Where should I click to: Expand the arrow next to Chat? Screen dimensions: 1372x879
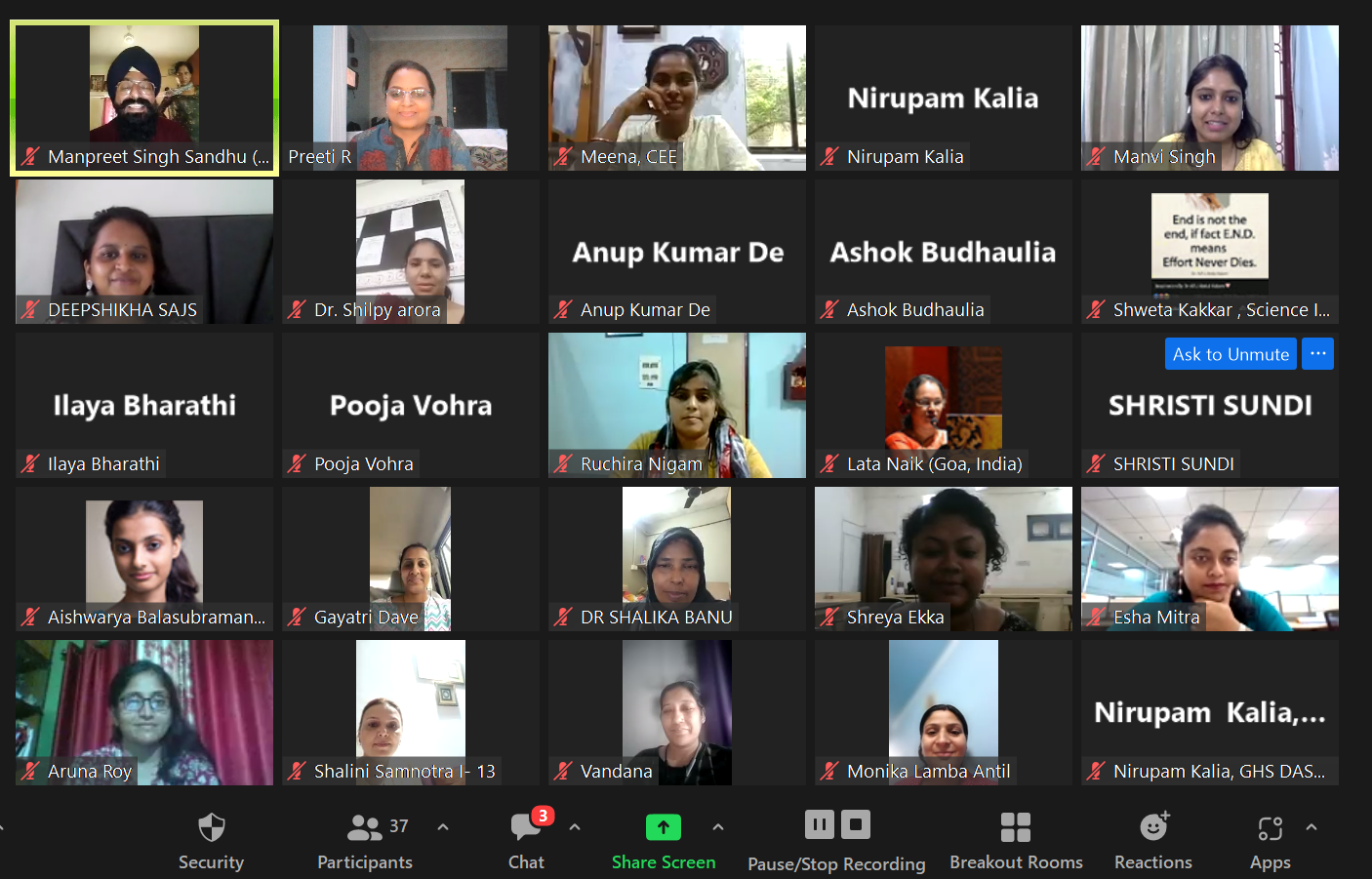point(575,827)
